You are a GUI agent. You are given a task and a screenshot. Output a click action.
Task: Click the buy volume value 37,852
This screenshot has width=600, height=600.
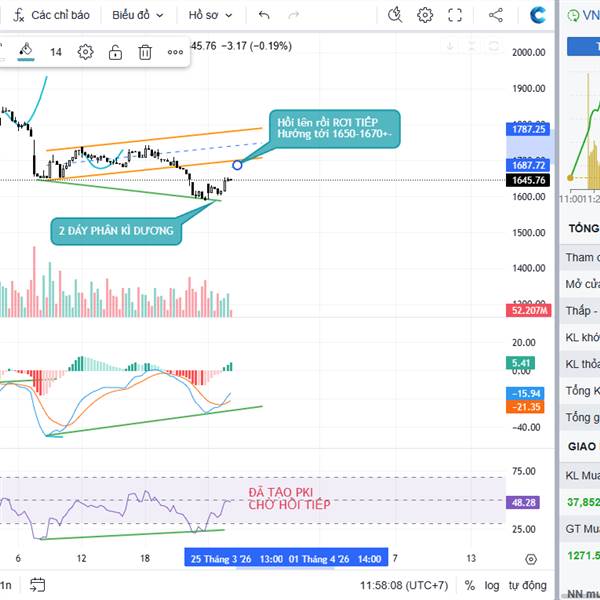coord(583,502)
